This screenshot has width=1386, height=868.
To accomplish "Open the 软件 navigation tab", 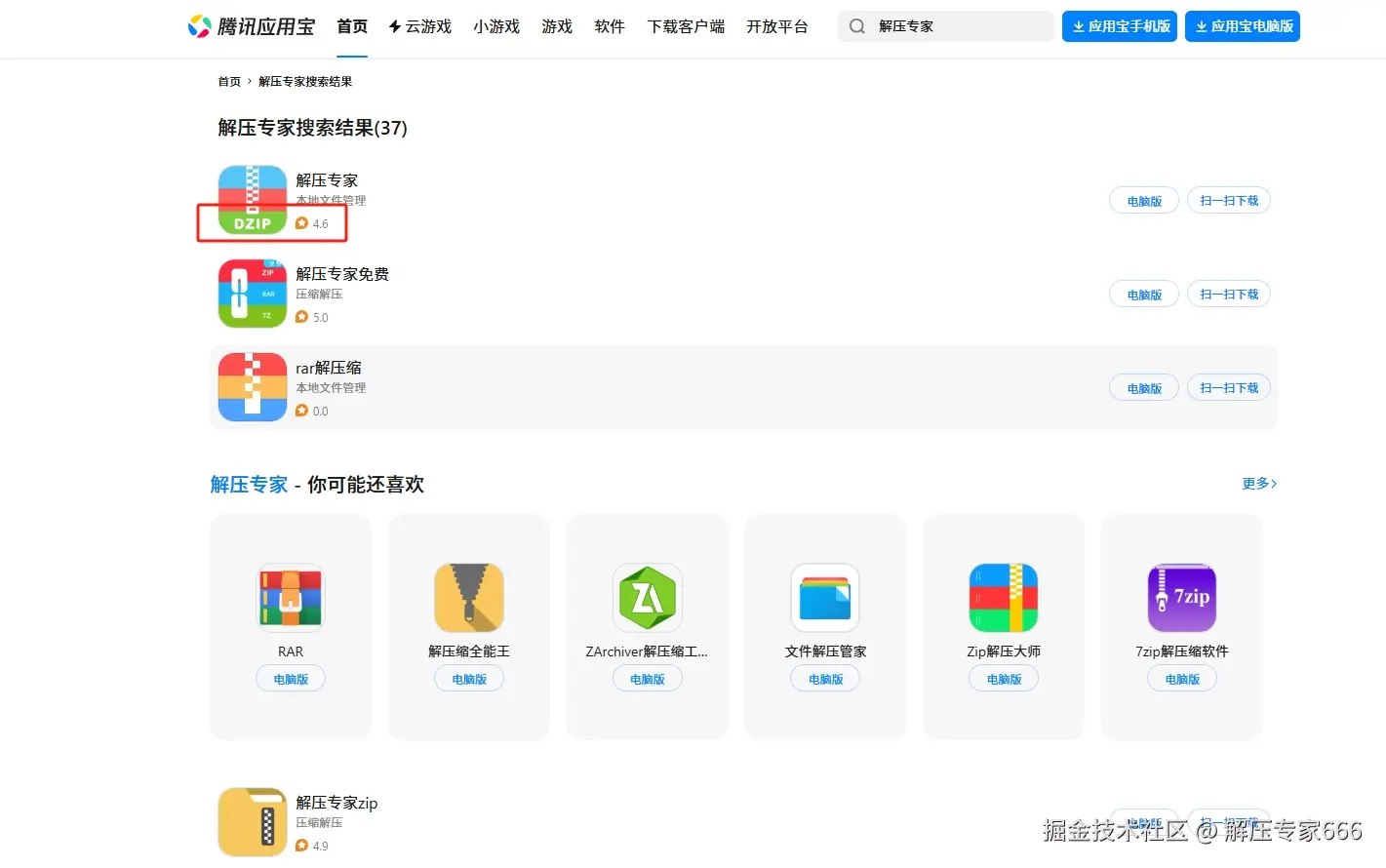I will 610,26.
